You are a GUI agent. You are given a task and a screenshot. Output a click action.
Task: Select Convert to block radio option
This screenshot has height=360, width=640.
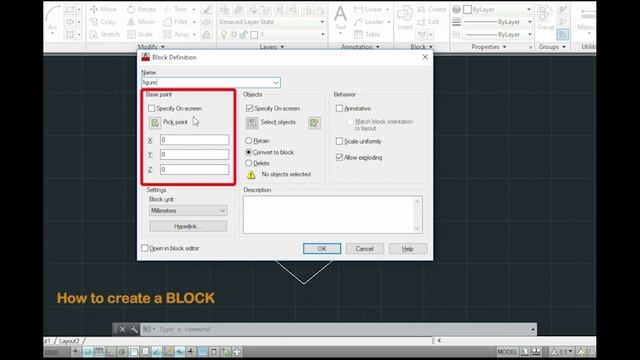pos(249,152)
